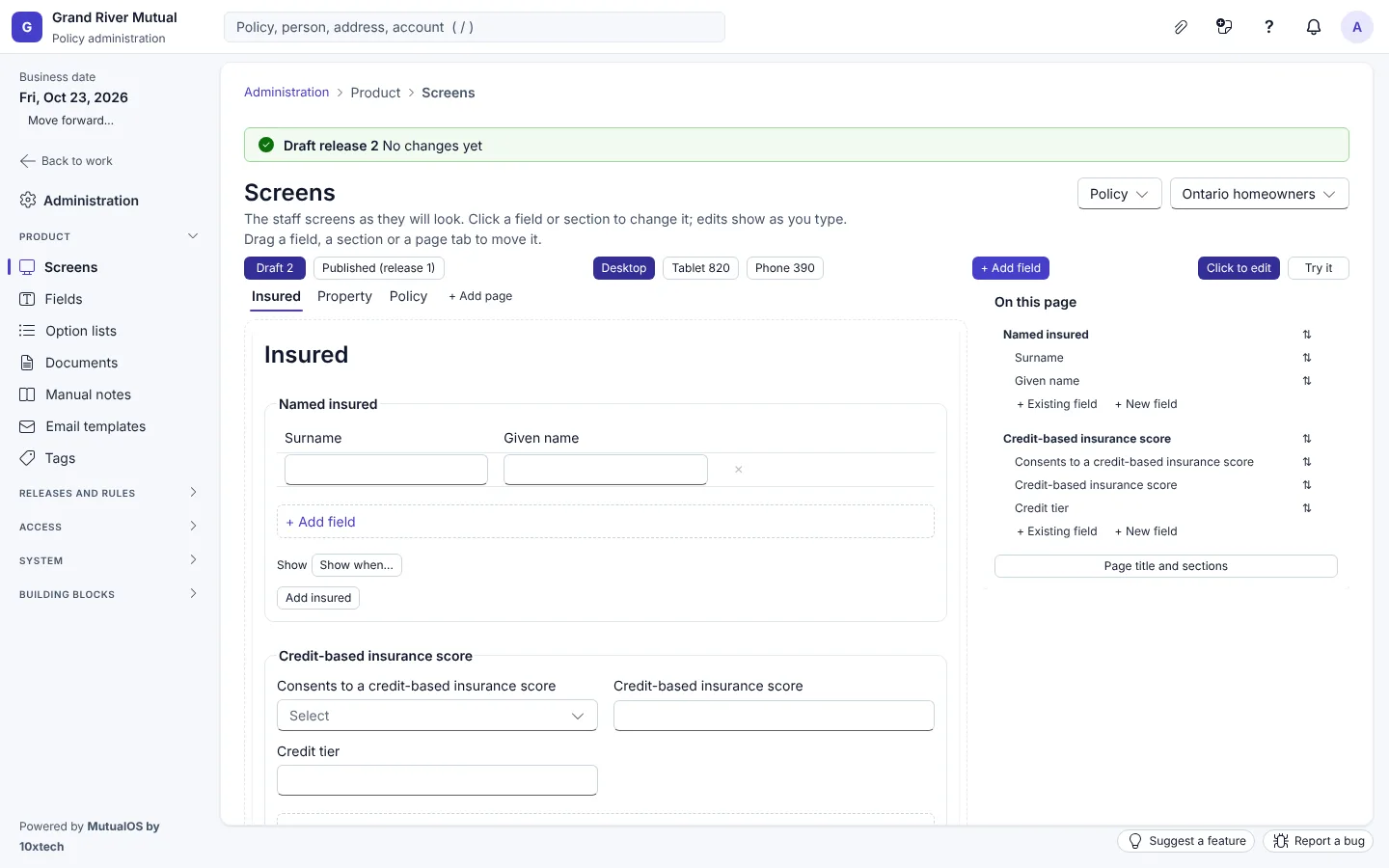Expand the Building Blocks section
This screenshot has height=868, width=1389.
(193, 594)
